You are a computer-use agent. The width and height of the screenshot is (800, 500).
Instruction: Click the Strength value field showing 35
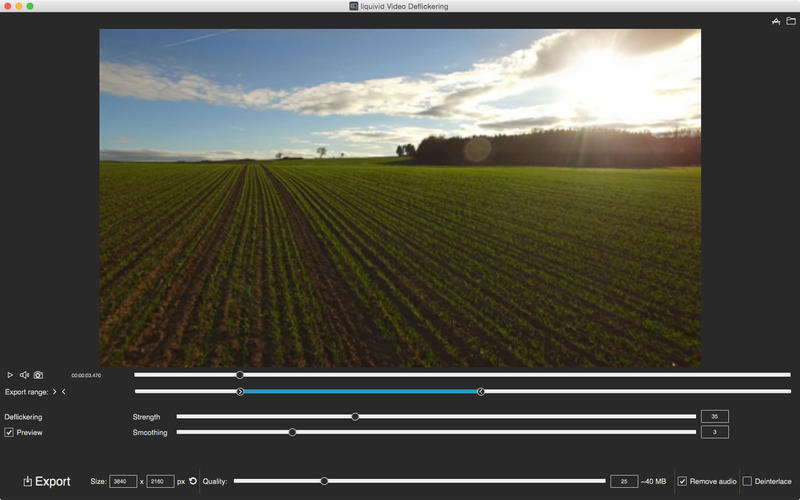(x=714, y=416)
